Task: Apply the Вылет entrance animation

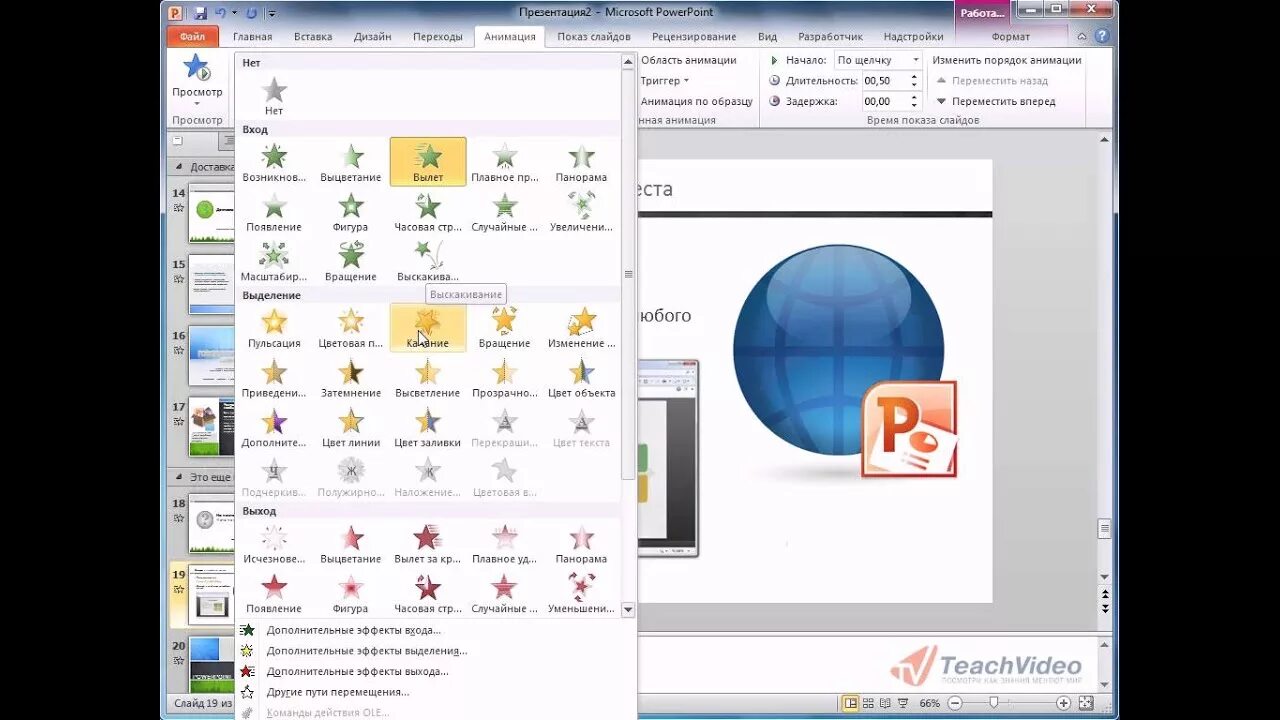Action: click(x=428, y=162)
